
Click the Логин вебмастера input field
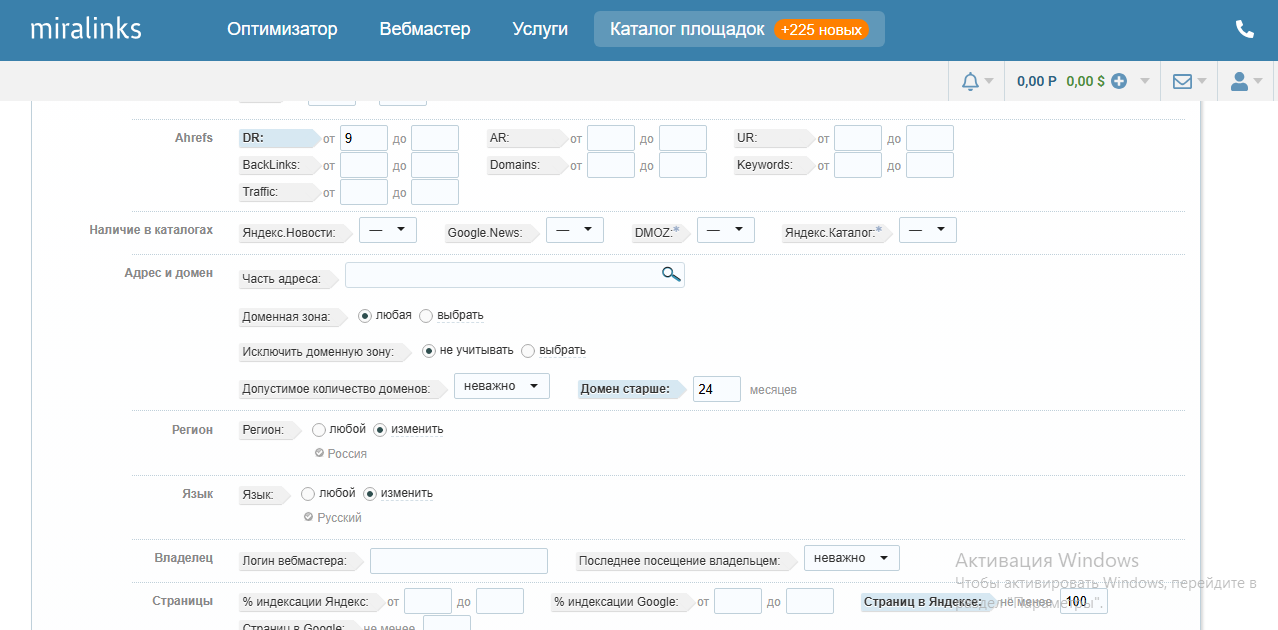(458, 561)
